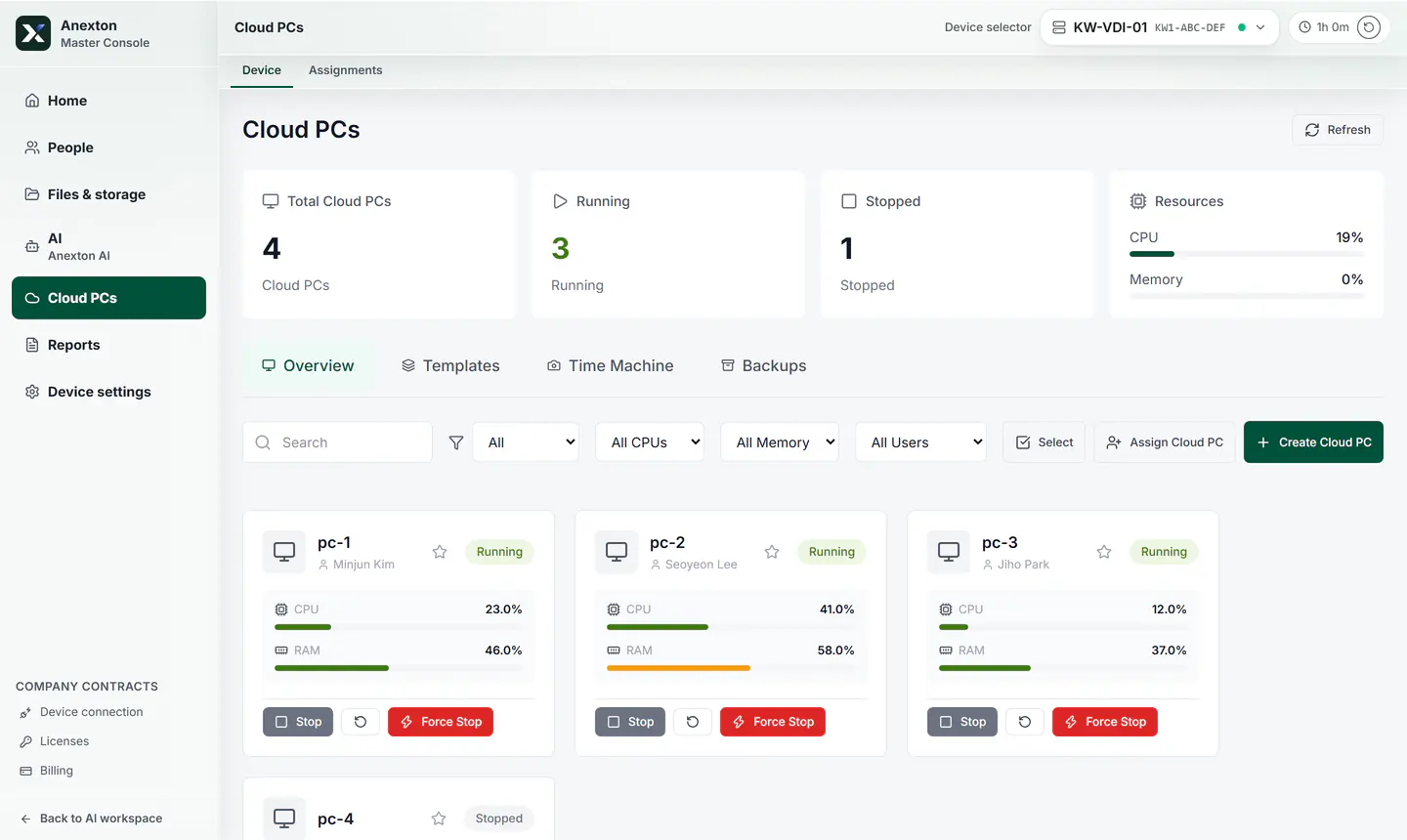Switch to the Assignments tab
Image resolution: width=1407 pixels, height=840 pixels.
346,70
